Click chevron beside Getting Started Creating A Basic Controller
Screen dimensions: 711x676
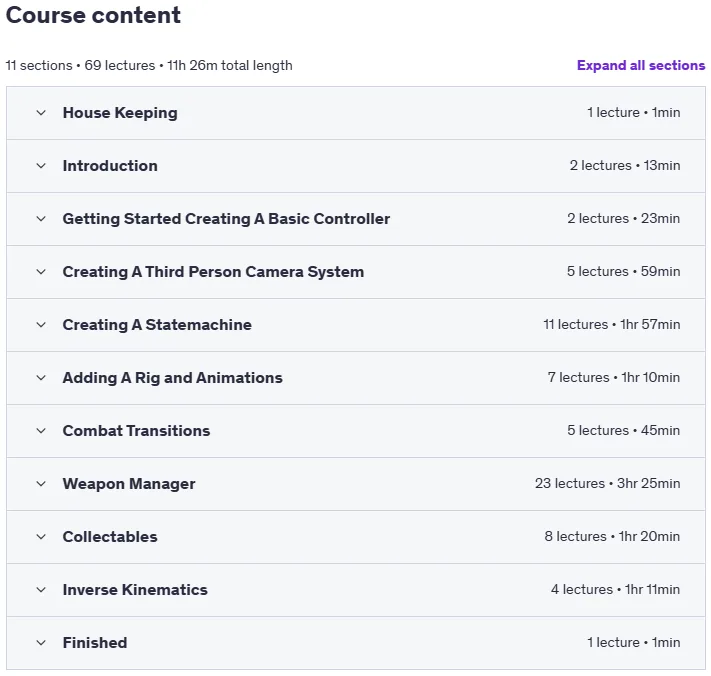click(41, 219)
